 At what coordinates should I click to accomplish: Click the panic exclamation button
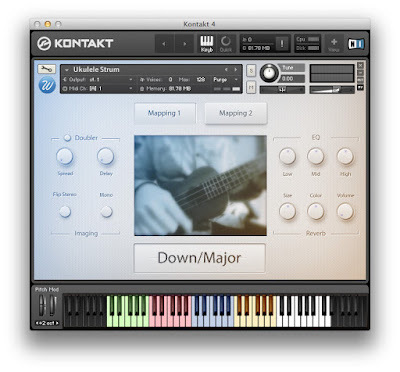(x=282, y=44)
